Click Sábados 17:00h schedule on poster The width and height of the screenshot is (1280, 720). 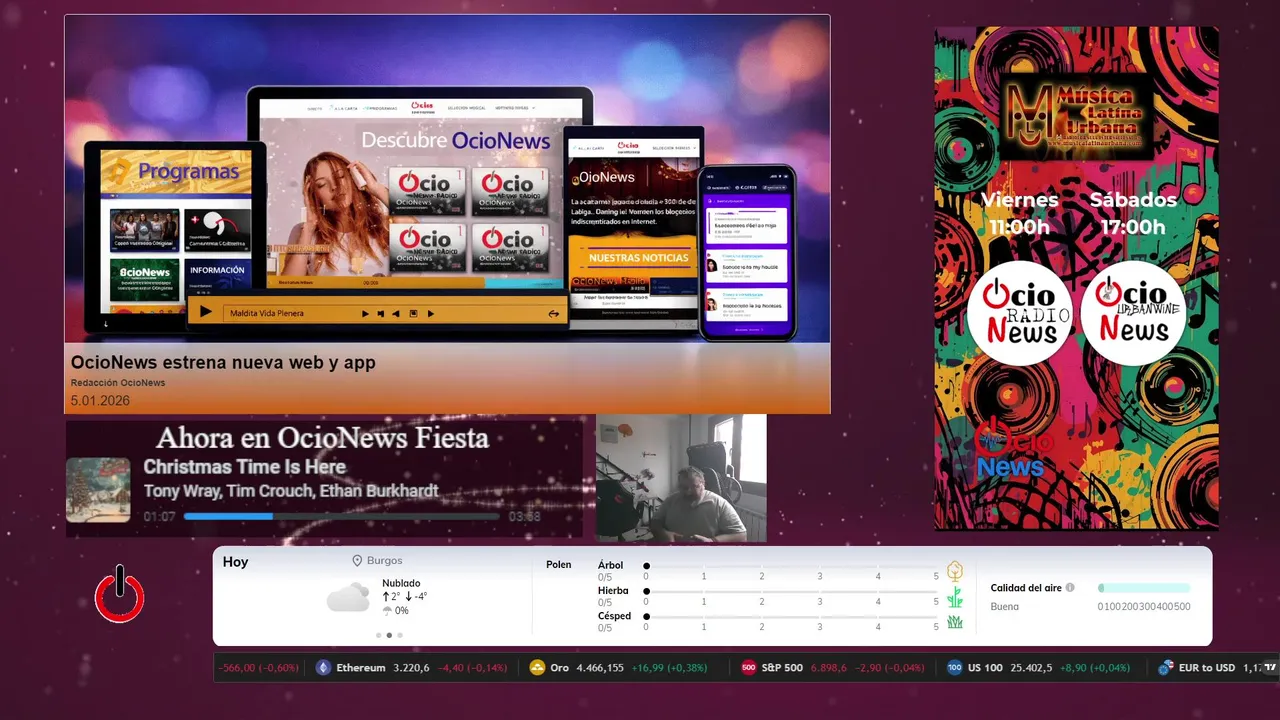coord(1133,213)
